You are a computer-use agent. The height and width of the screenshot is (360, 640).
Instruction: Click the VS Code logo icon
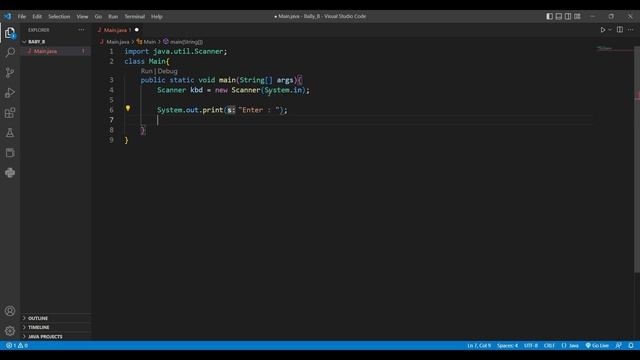point(8,16)
